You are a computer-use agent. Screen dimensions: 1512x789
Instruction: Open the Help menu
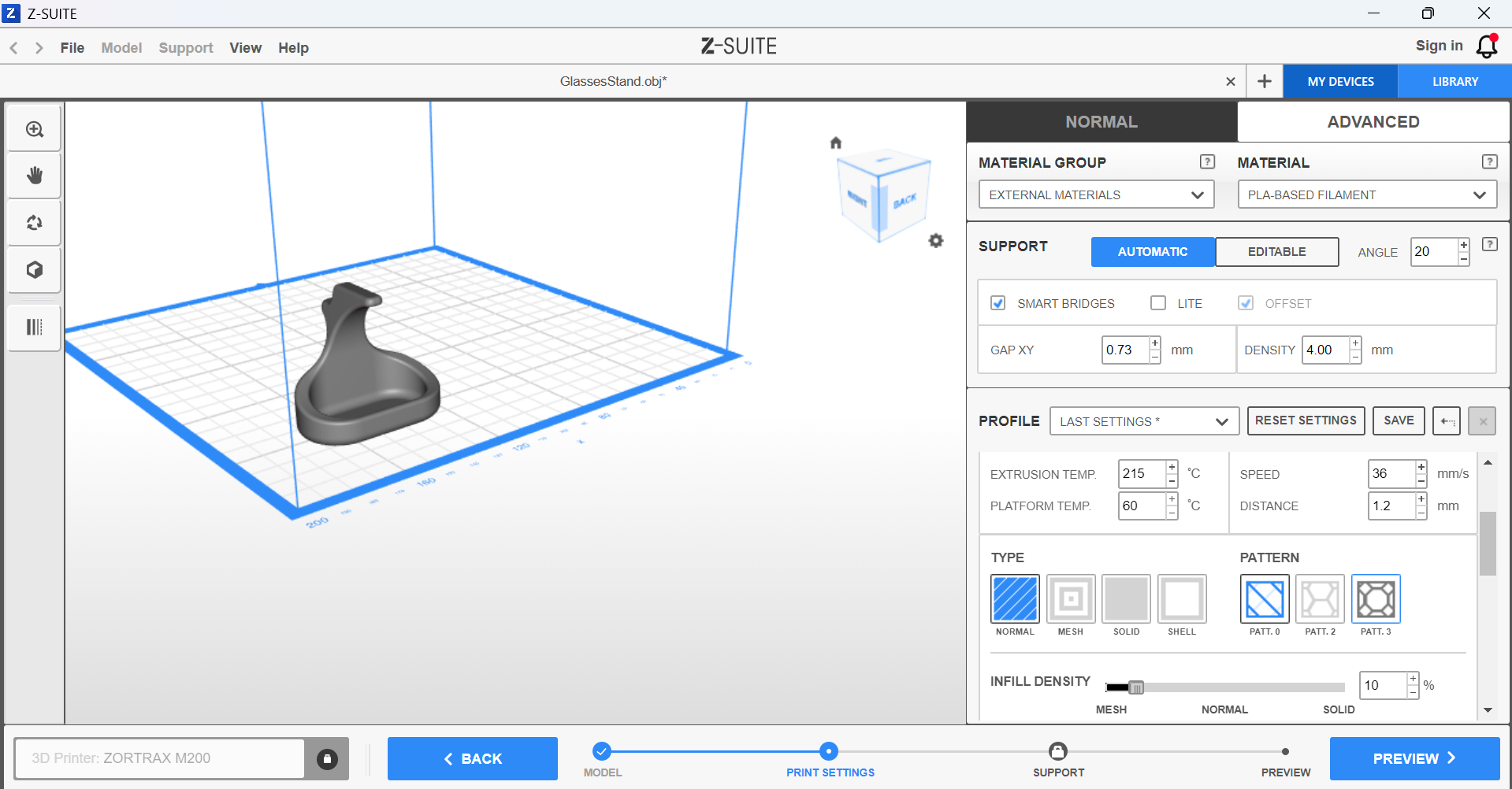pyautogui.click(x=293, y=48)
